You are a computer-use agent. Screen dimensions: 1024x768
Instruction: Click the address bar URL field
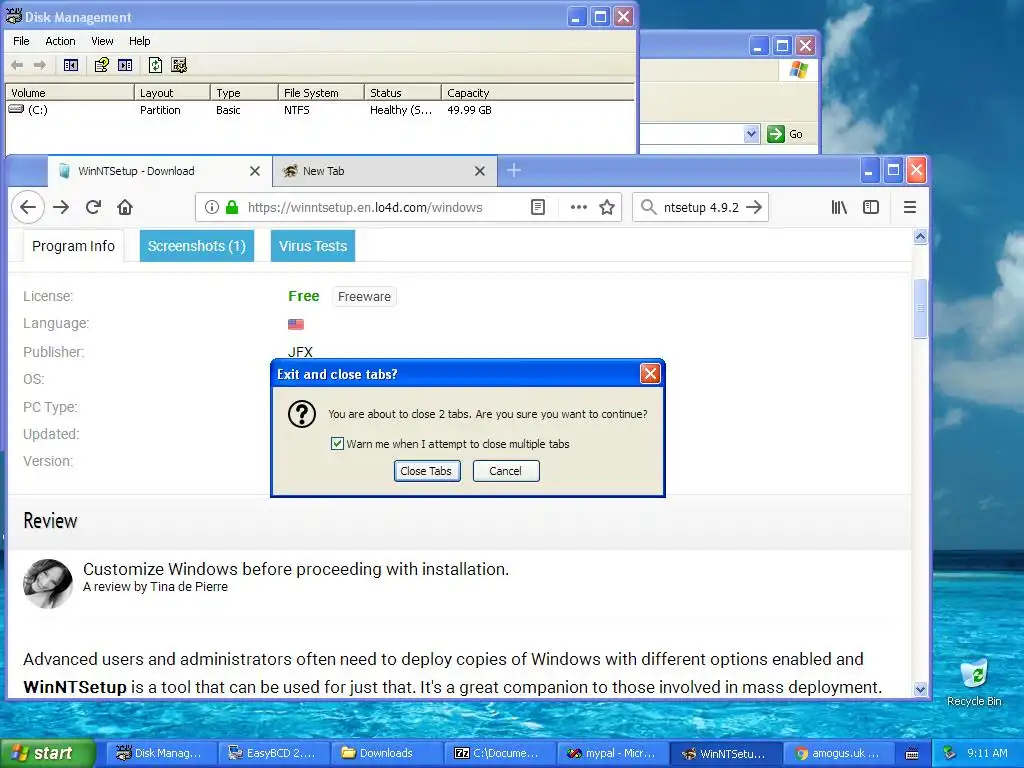[364, 207]
